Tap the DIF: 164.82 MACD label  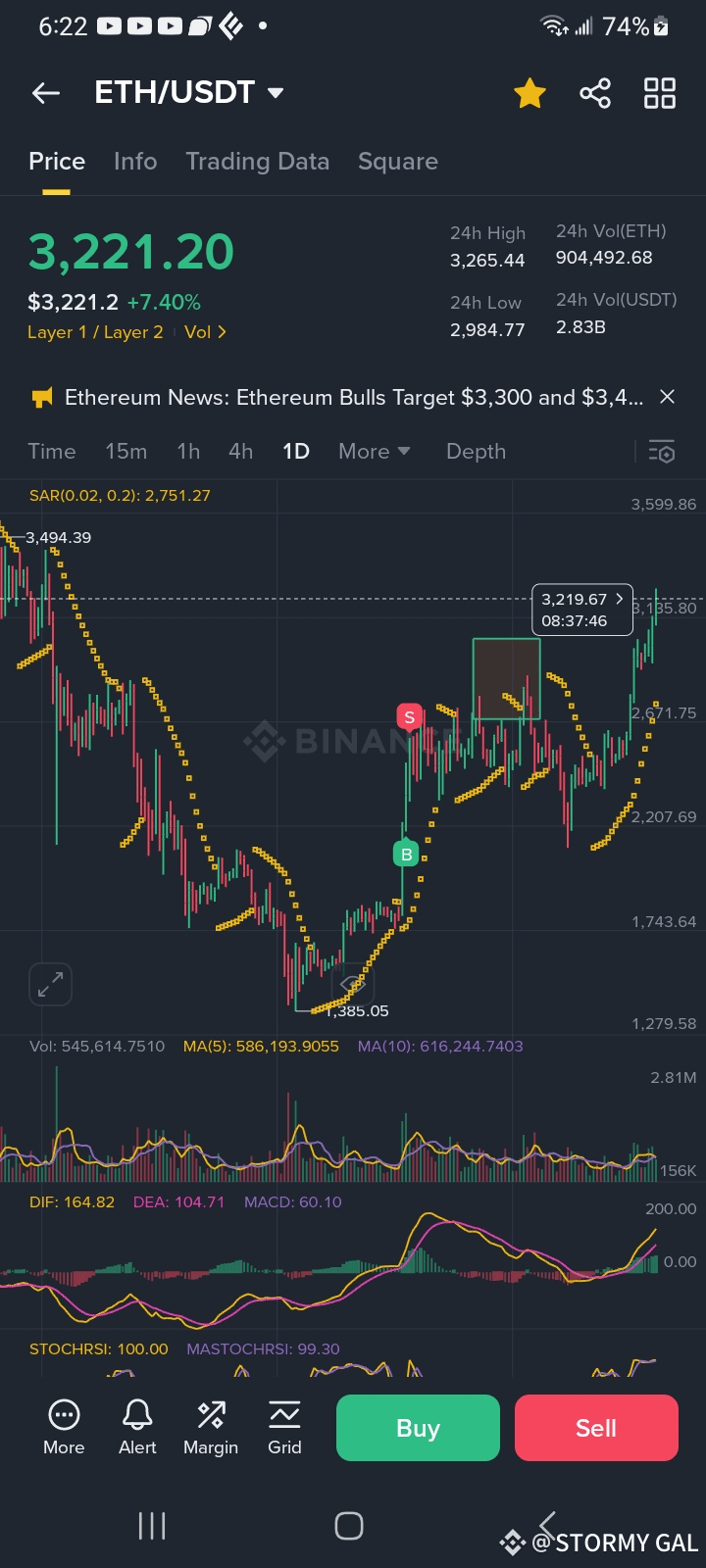tap(72, 1202)
